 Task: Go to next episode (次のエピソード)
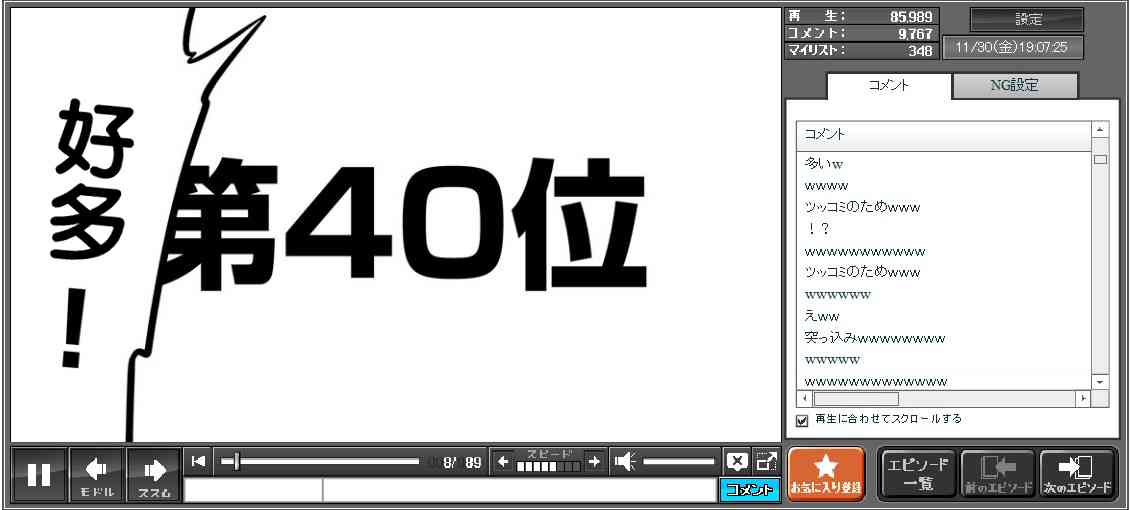[1077, 474]
